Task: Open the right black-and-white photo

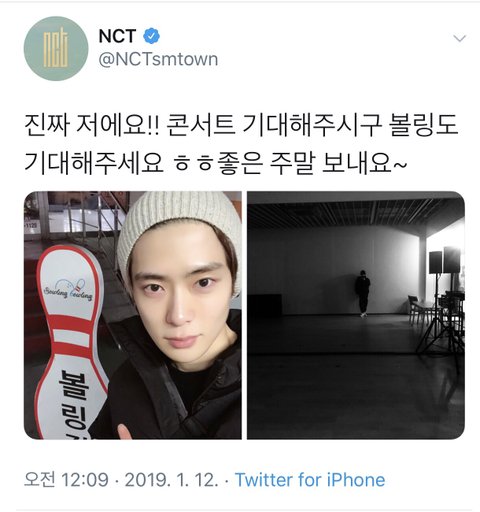Action: (x=356, y=315)
